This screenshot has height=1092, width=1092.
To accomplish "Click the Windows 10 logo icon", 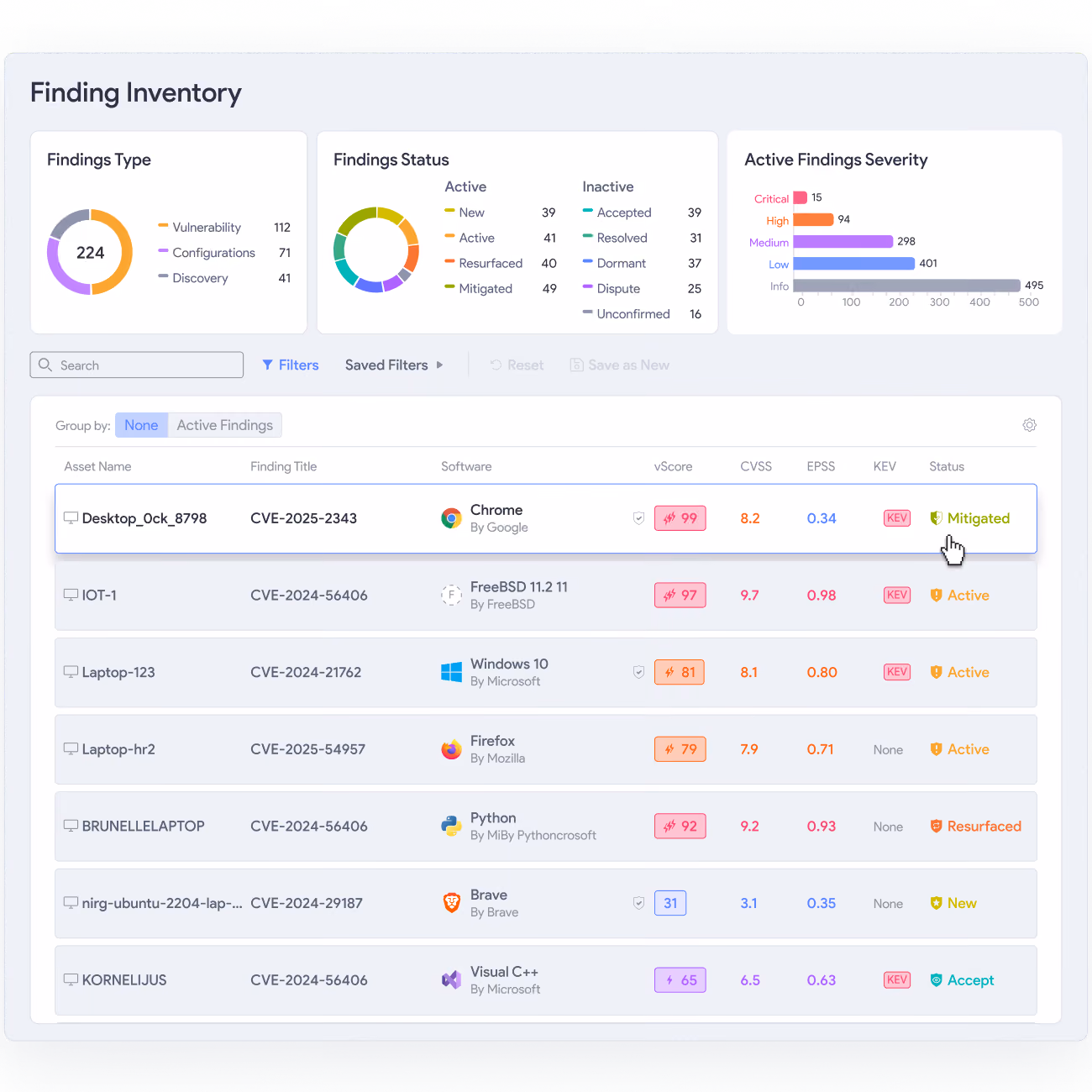I will pyautogui.click(x=451, y=672).
